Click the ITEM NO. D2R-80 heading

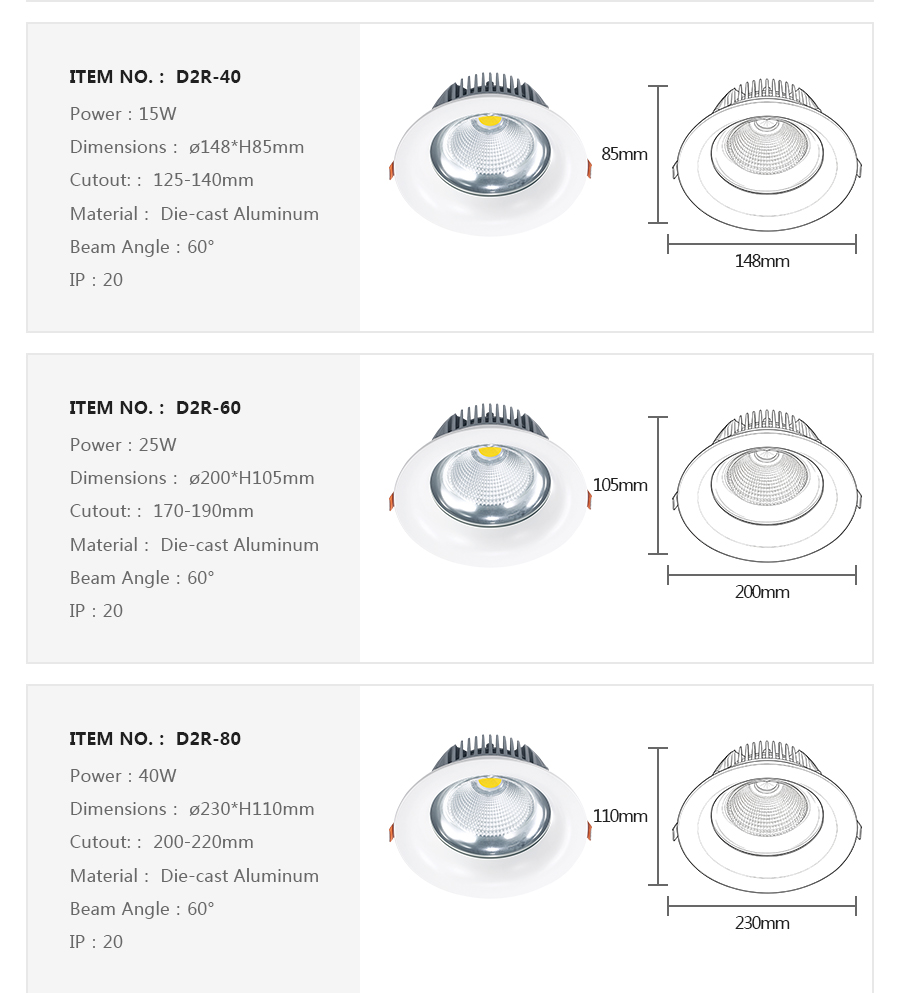click(155, 739)
